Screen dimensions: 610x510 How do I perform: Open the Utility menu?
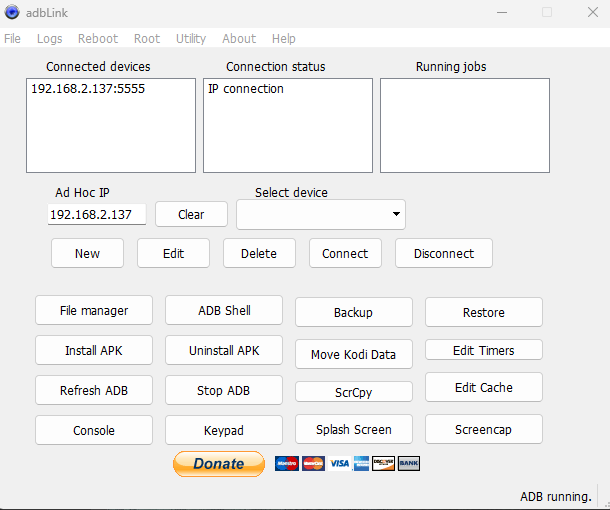[x=190, y=38]
